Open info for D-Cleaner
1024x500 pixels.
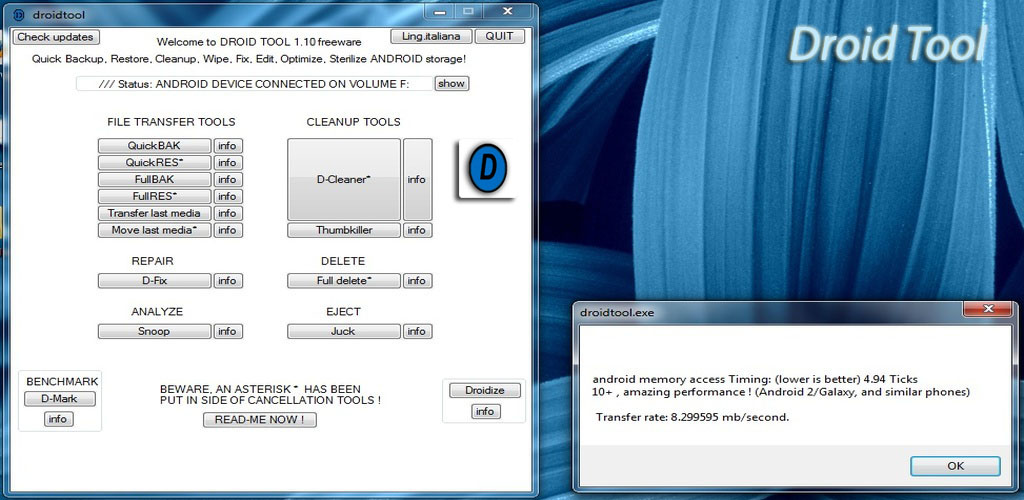417,180
